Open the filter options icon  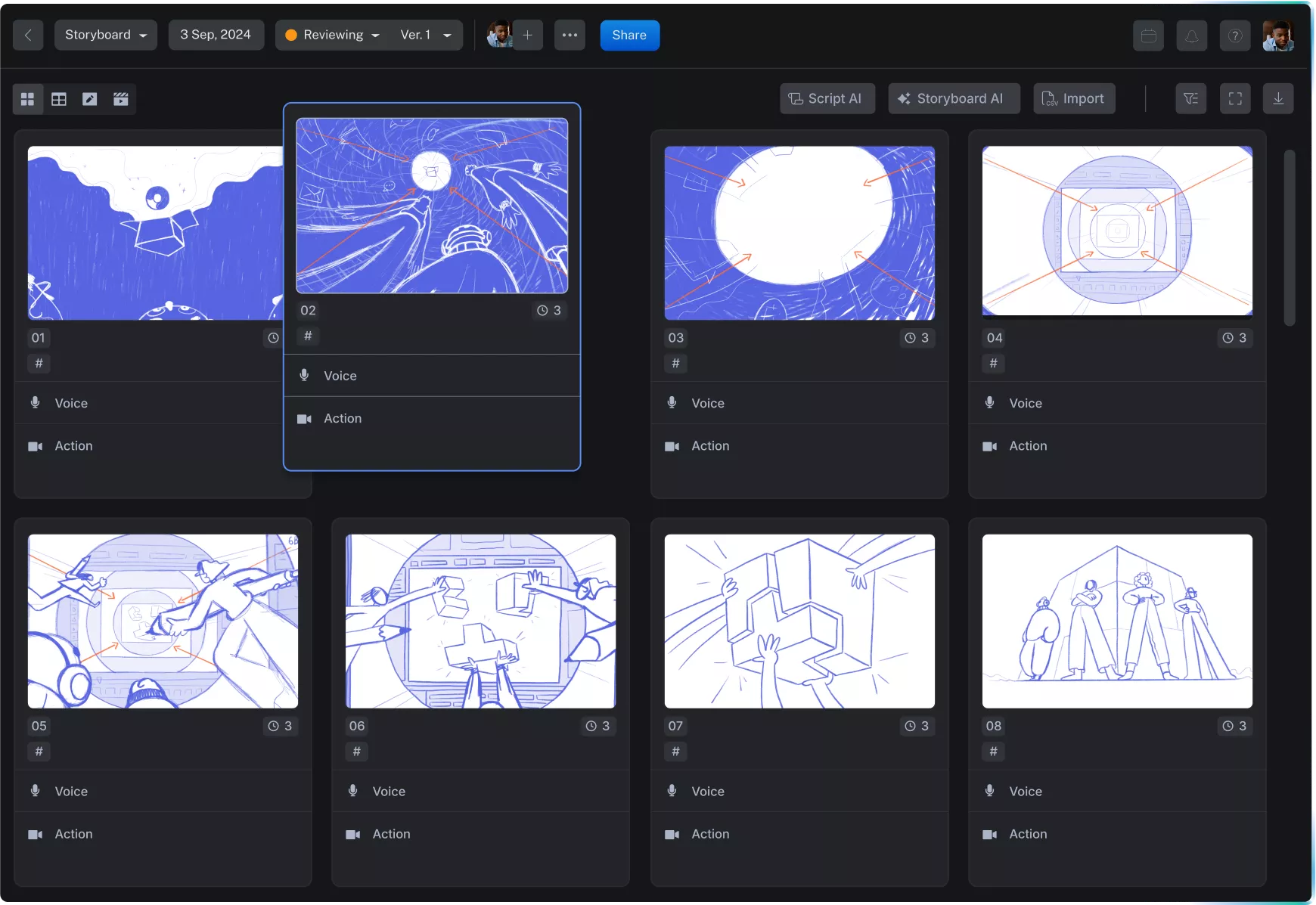1190,98
